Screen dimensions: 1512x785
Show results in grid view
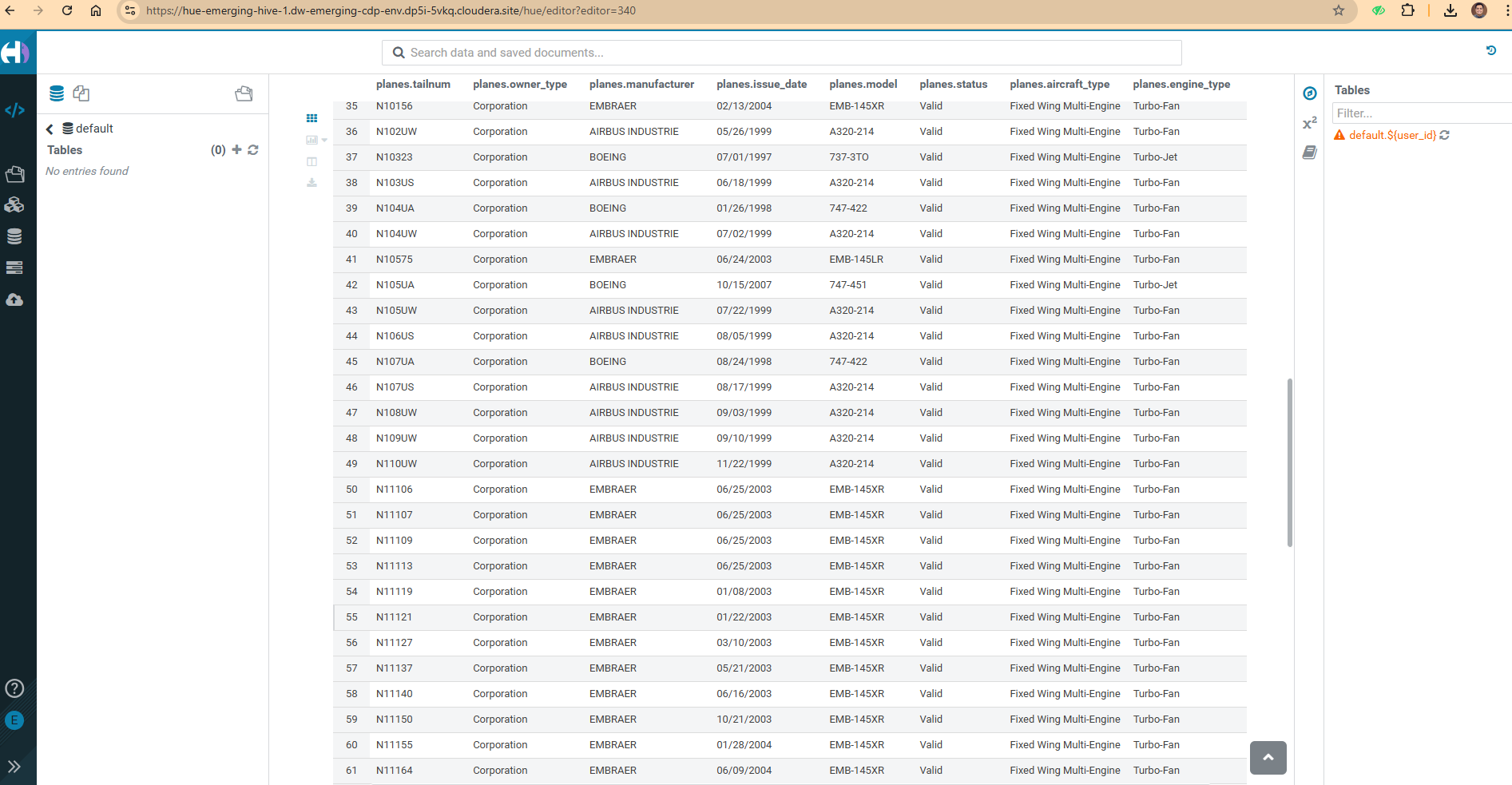point(312,118)
